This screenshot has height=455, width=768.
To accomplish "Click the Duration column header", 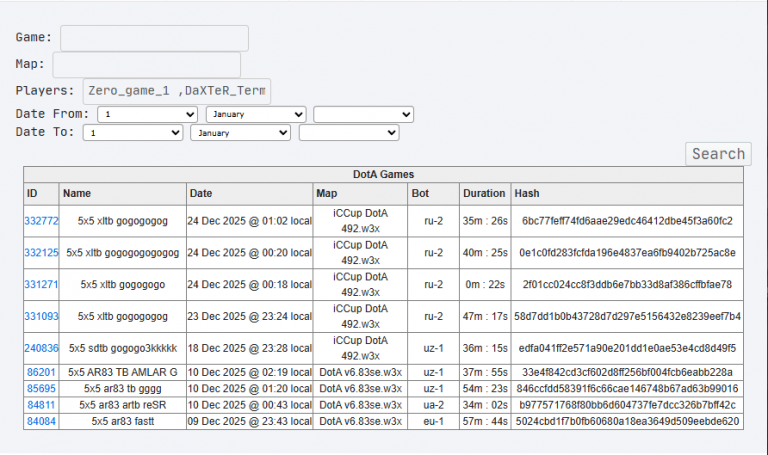I will pos(485,193).
